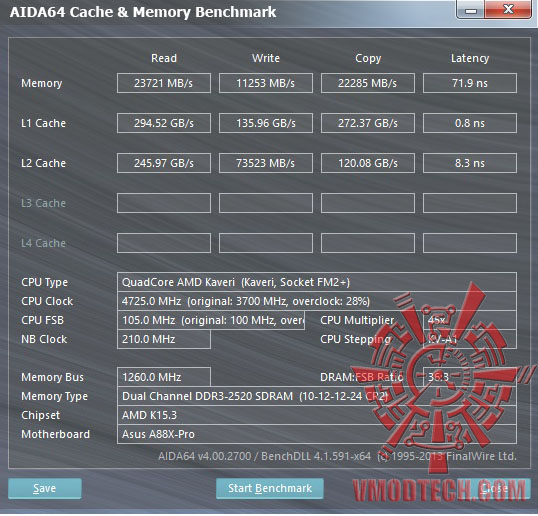
Task: Click the empty L4 Cache Copy field
Action: click(x=367, y=243)
